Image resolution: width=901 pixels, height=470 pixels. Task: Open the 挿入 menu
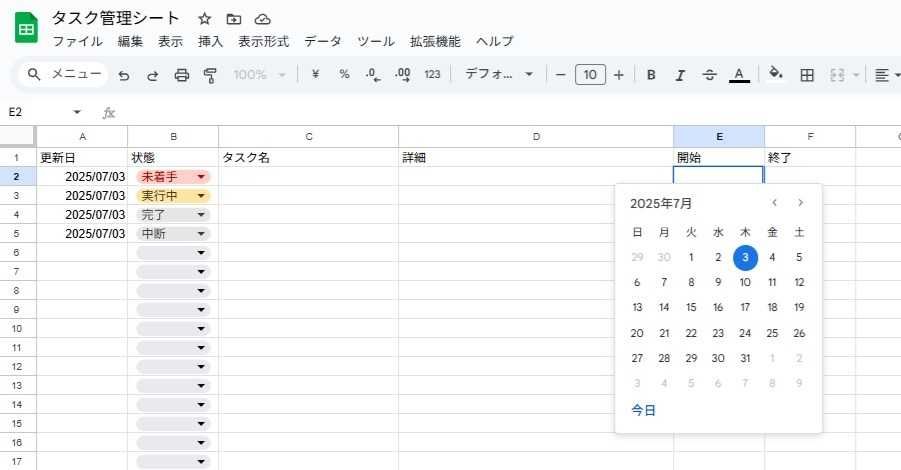[210, 41]
